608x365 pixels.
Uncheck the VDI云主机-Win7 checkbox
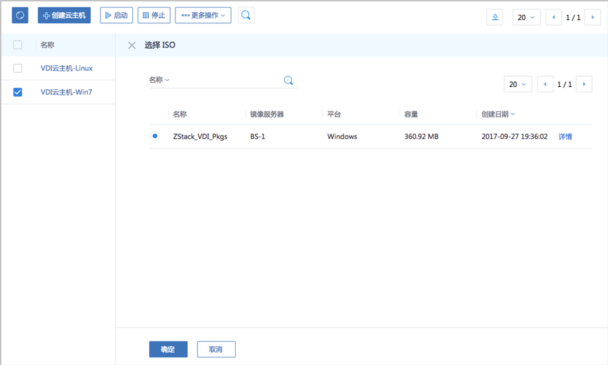pyautogui.click(x=17, y=92)
